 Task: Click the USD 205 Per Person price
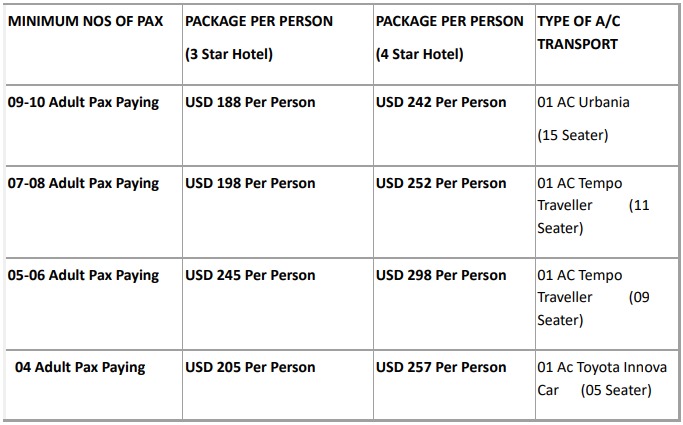[250, 367]
